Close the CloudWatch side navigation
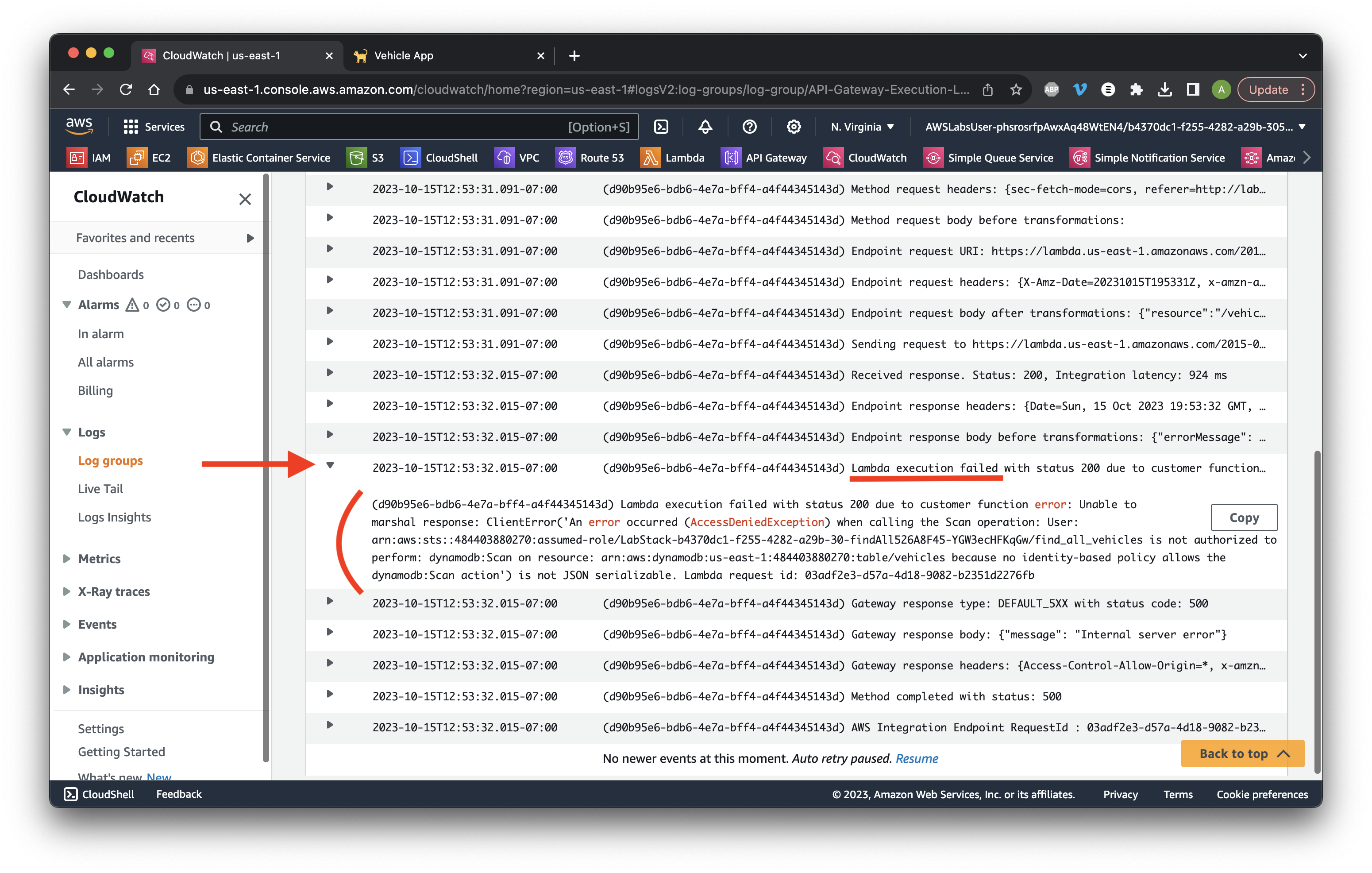The height and width of the screenshot is (873, 1372). point(245,199)
